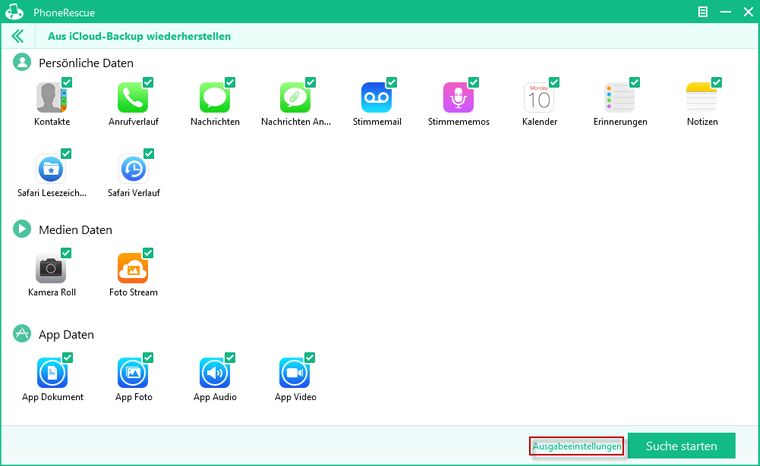760x466 pixels.
Task: Uncheck the Erinnerungen checkbox
Action: (x=635, y=82)
